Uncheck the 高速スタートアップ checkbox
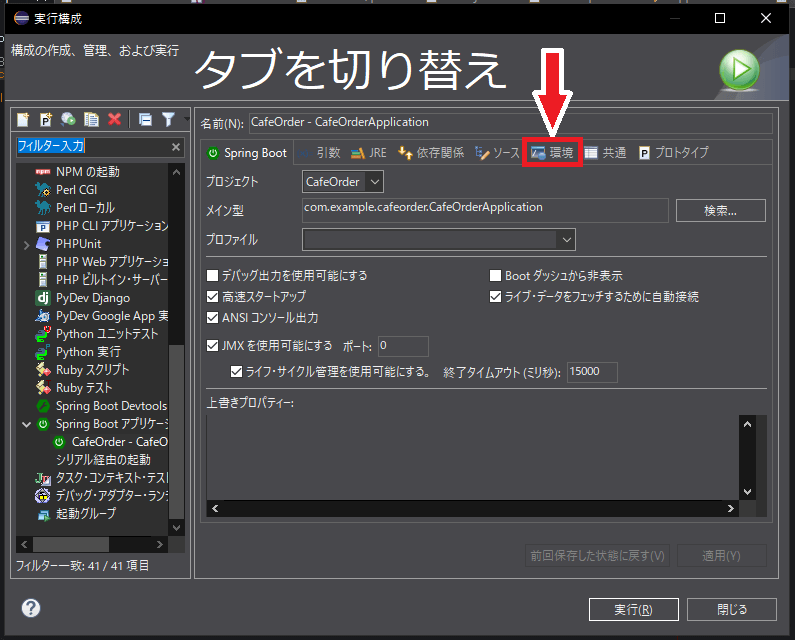 pyautogui.click(x=212, y=297)
